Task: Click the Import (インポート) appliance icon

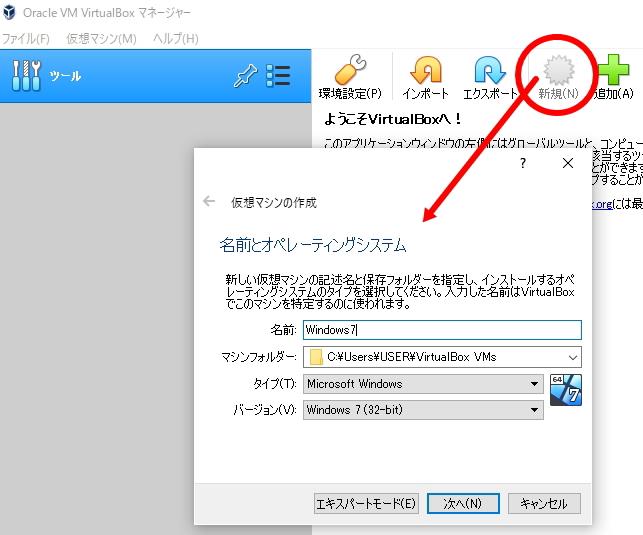Action: 426,70
